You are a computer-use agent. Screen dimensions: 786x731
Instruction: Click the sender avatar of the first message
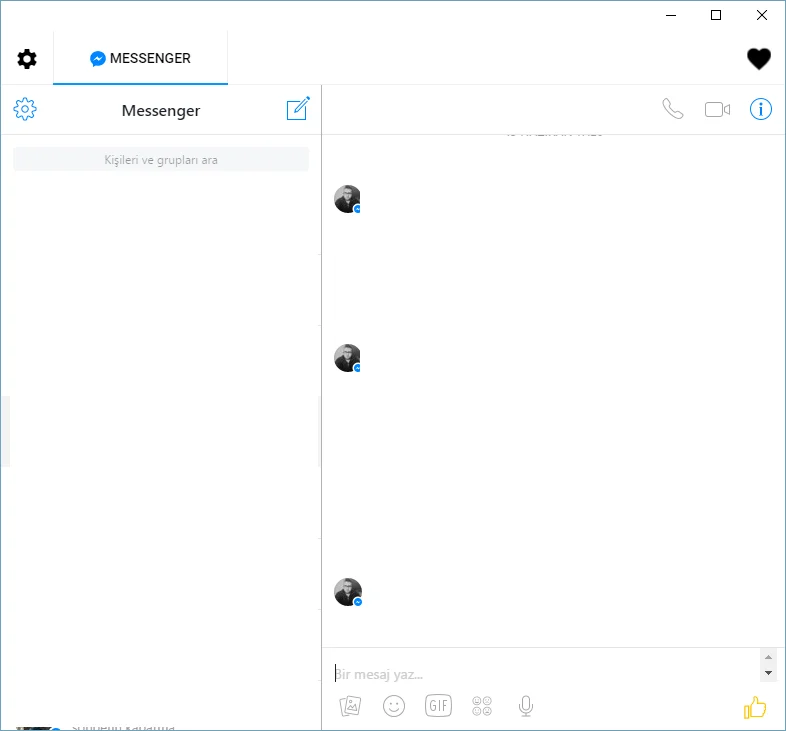347,199
